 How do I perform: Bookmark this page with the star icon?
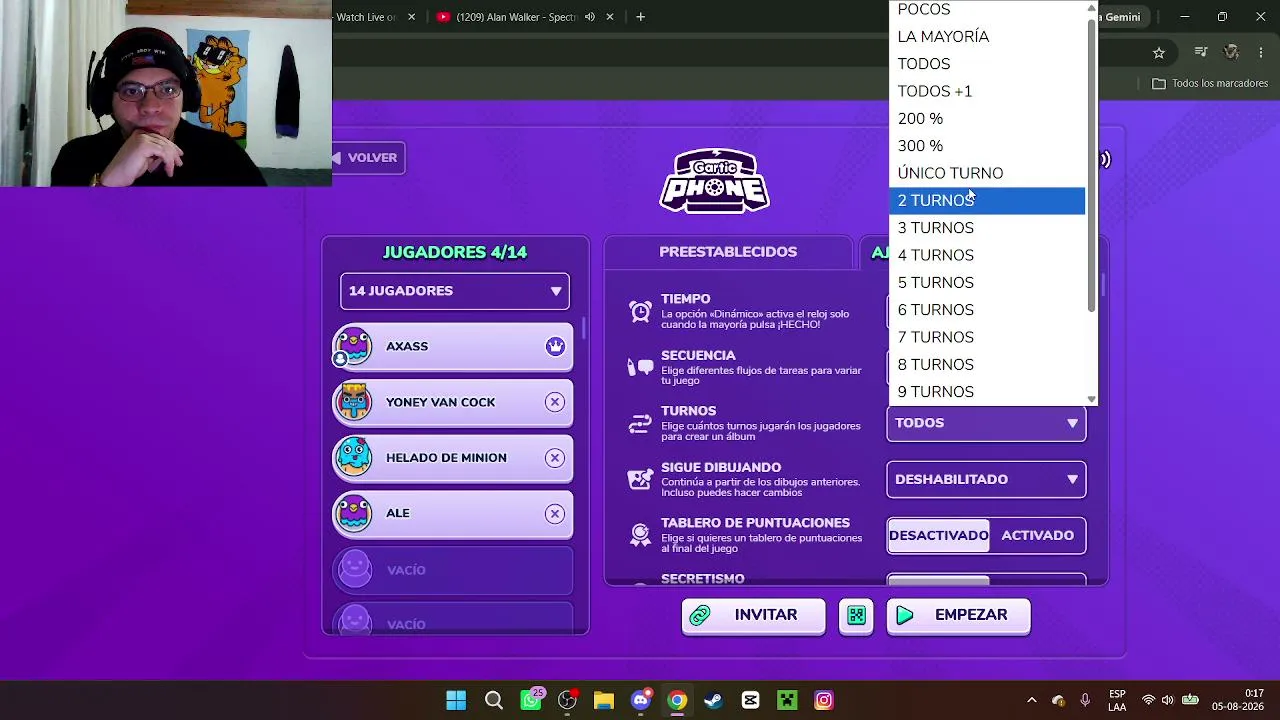pyautogui.click(x=1159, y=53)
